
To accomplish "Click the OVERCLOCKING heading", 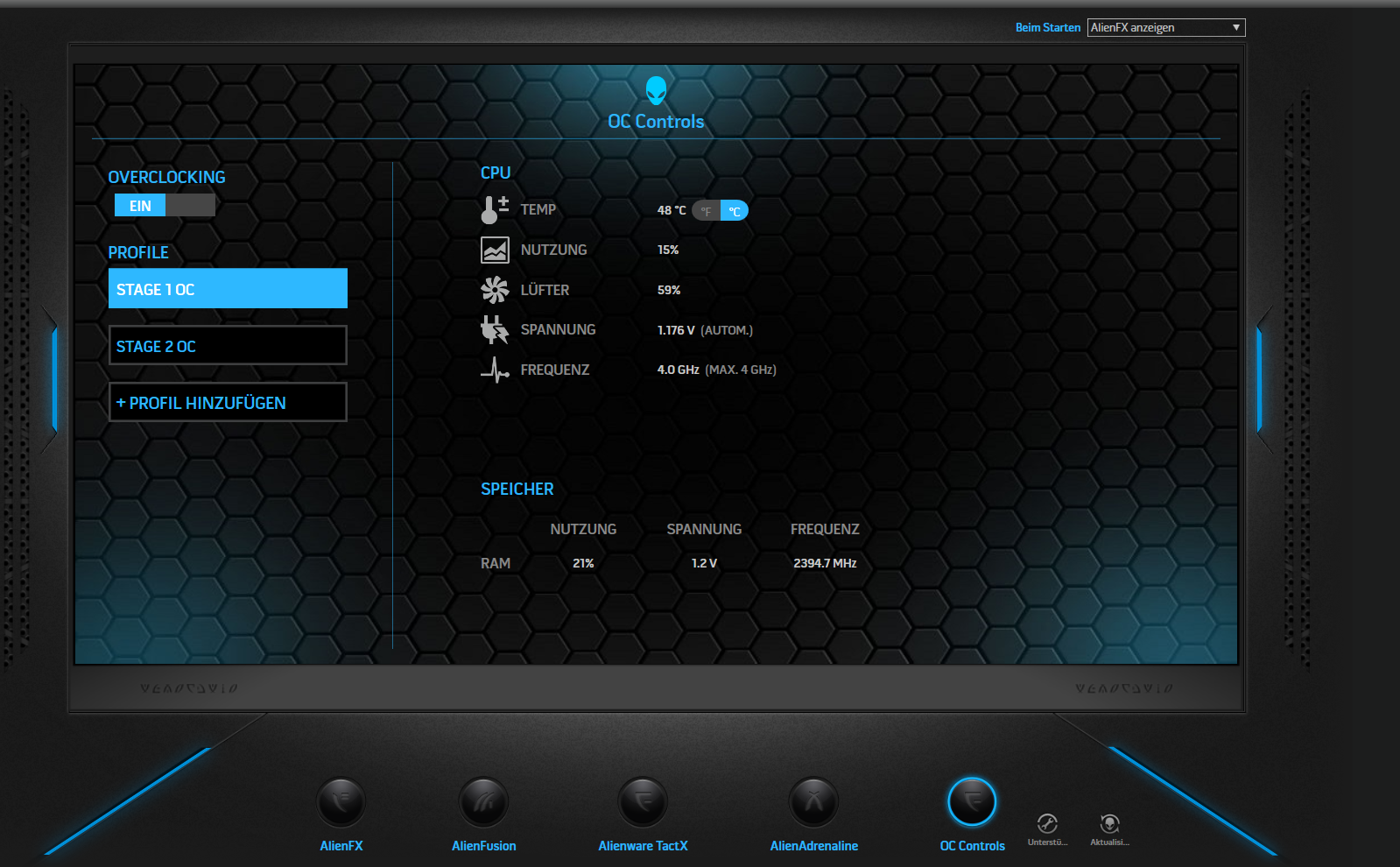I will tap(166, 177).
